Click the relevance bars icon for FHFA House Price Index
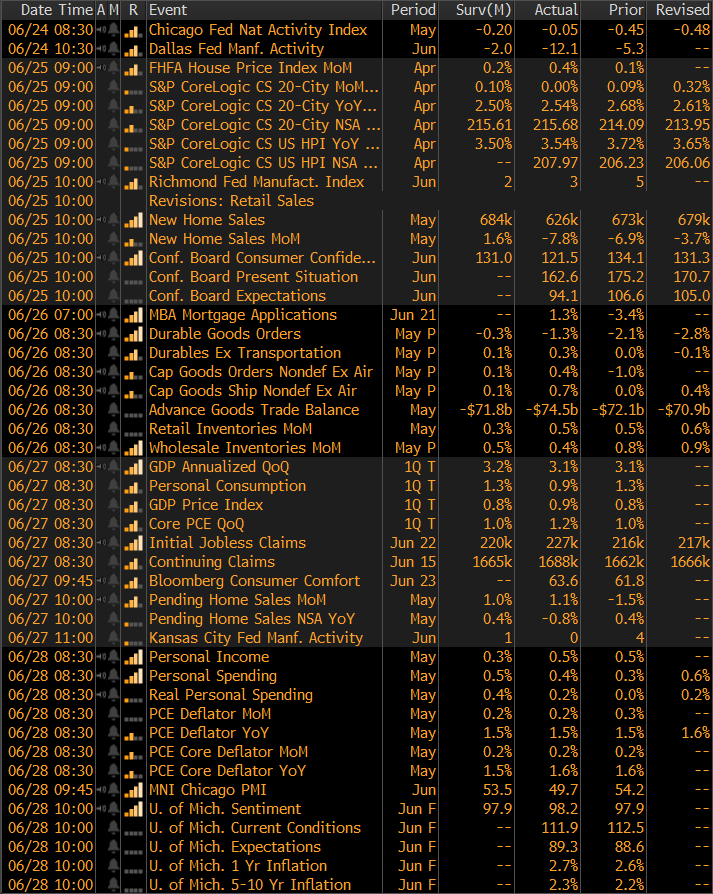The image size is (713, 894). click(x=133, y=68)
